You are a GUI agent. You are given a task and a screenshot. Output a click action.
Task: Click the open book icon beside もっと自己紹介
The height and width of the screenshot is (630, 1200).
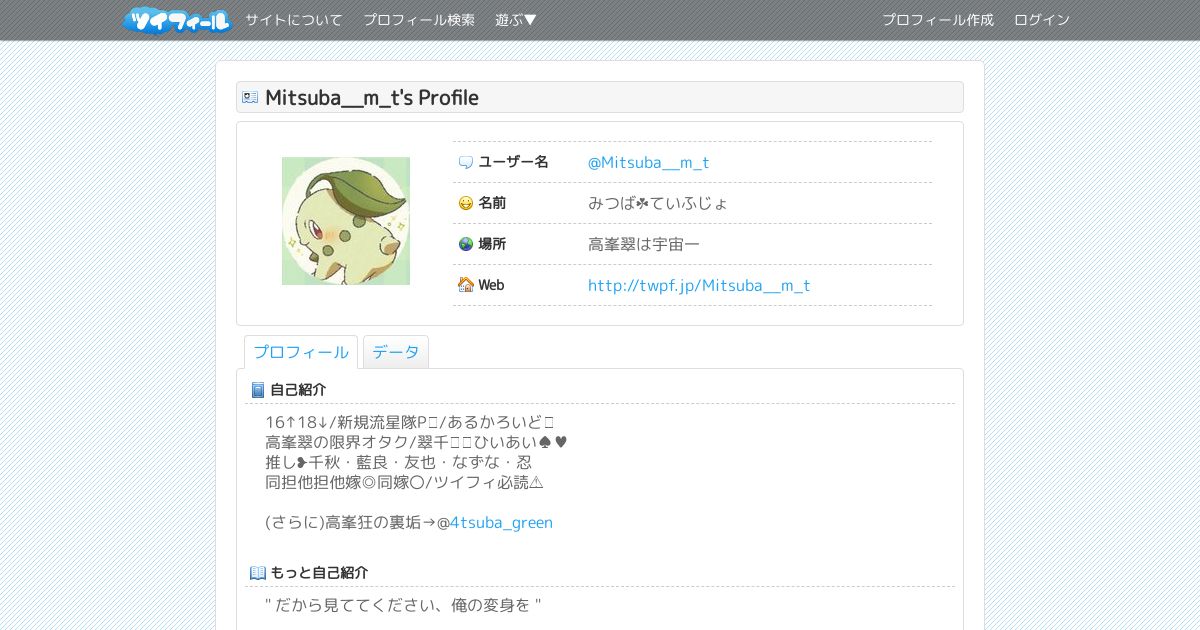tap(258, 573)
